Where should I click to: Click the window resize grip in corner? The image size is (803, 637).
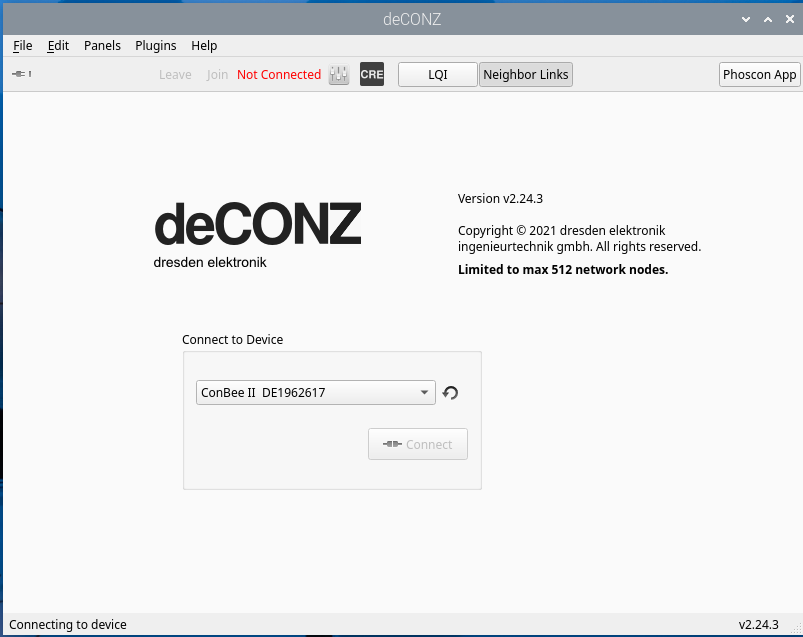[x=796, y=630]
